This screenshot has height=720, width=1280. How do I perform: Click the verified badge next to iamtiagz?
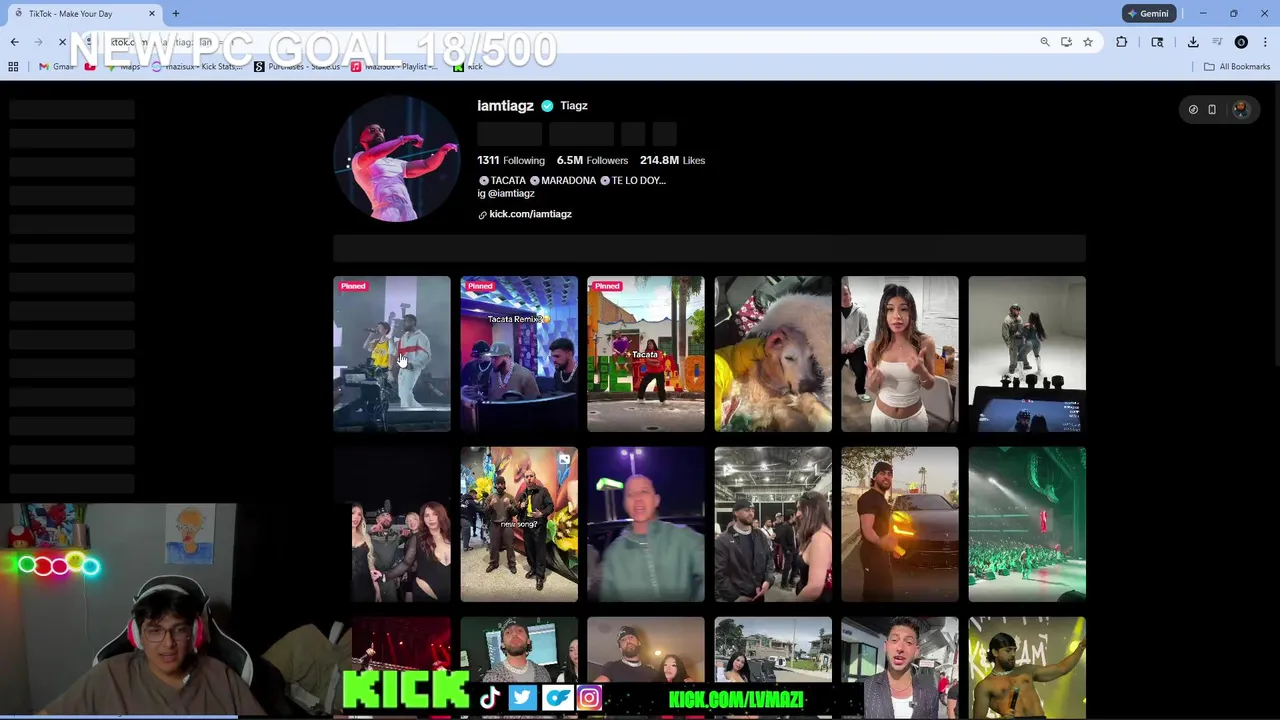click(547, 106)
